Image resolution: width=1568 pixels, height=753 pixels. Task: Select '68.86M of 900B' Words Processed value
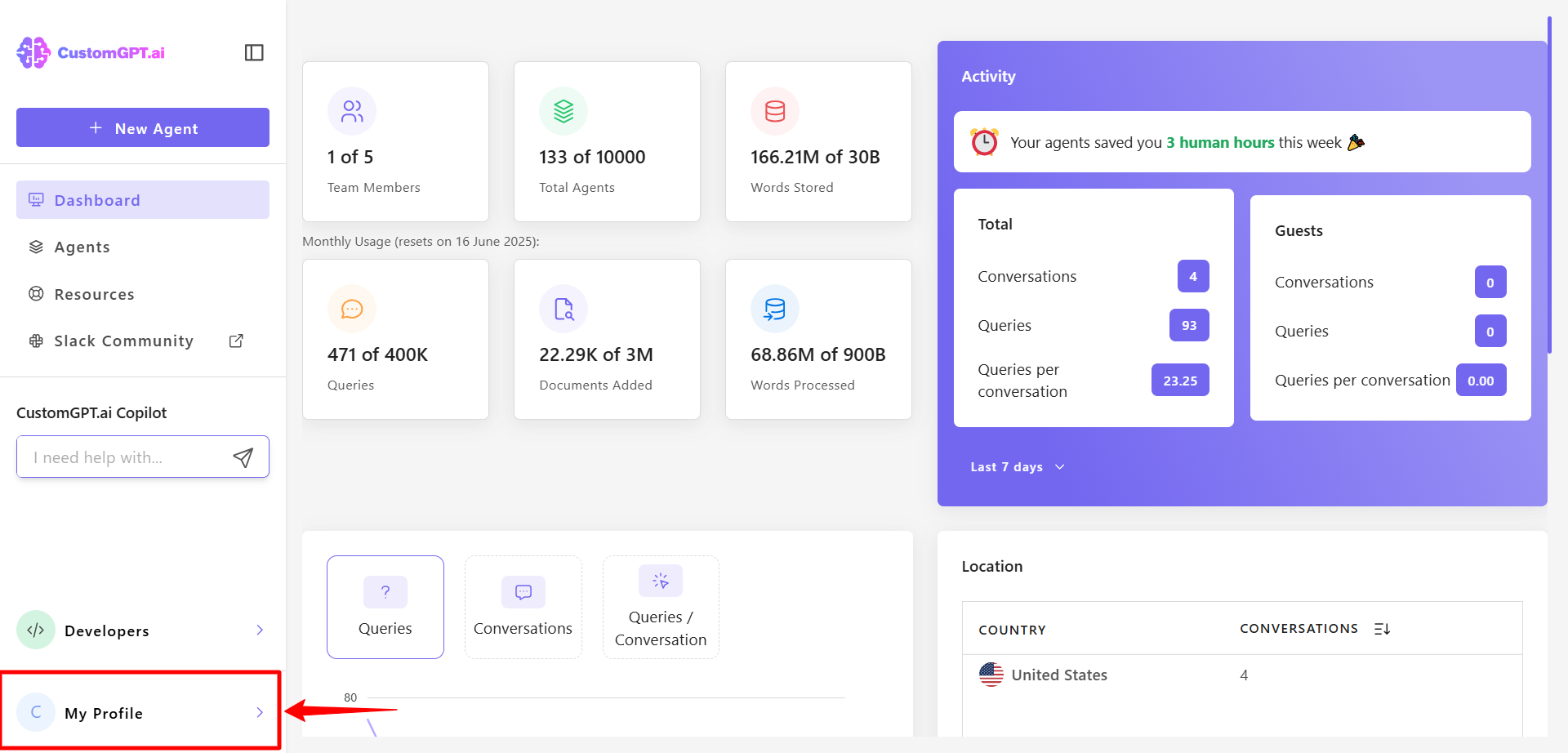pyautogui.click(x=818, y=354)
